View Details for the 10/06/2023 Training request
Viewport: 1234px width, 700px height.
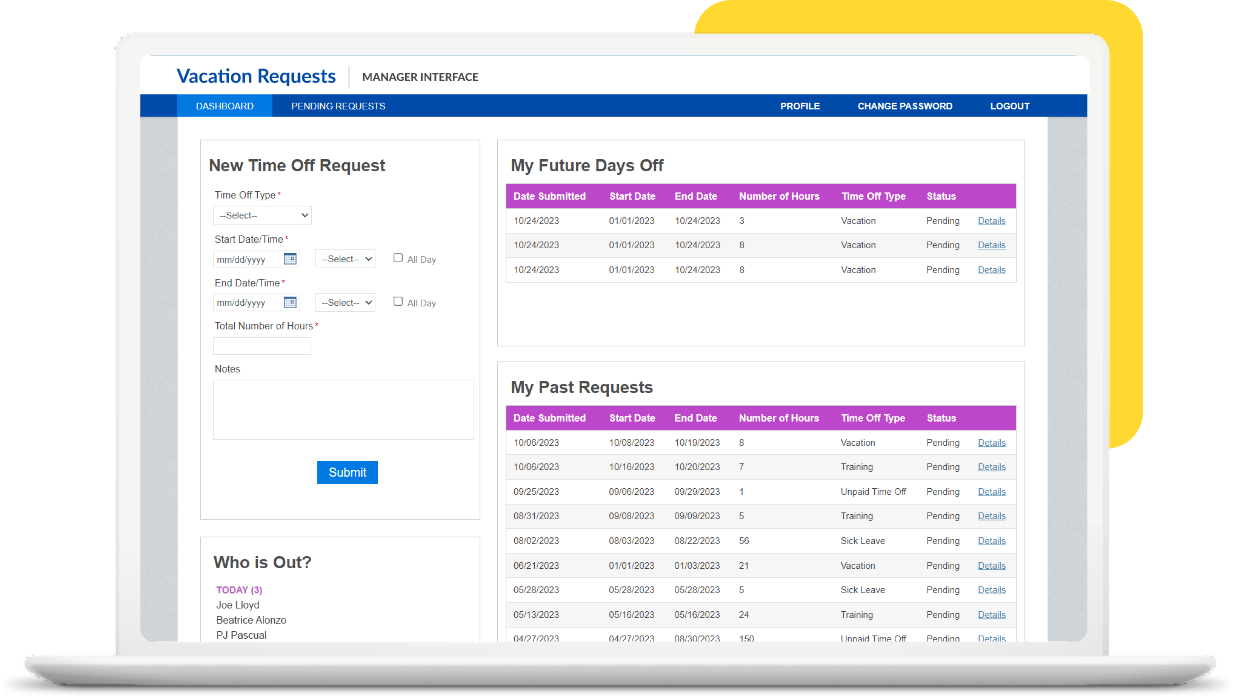(x=992, y=467)
